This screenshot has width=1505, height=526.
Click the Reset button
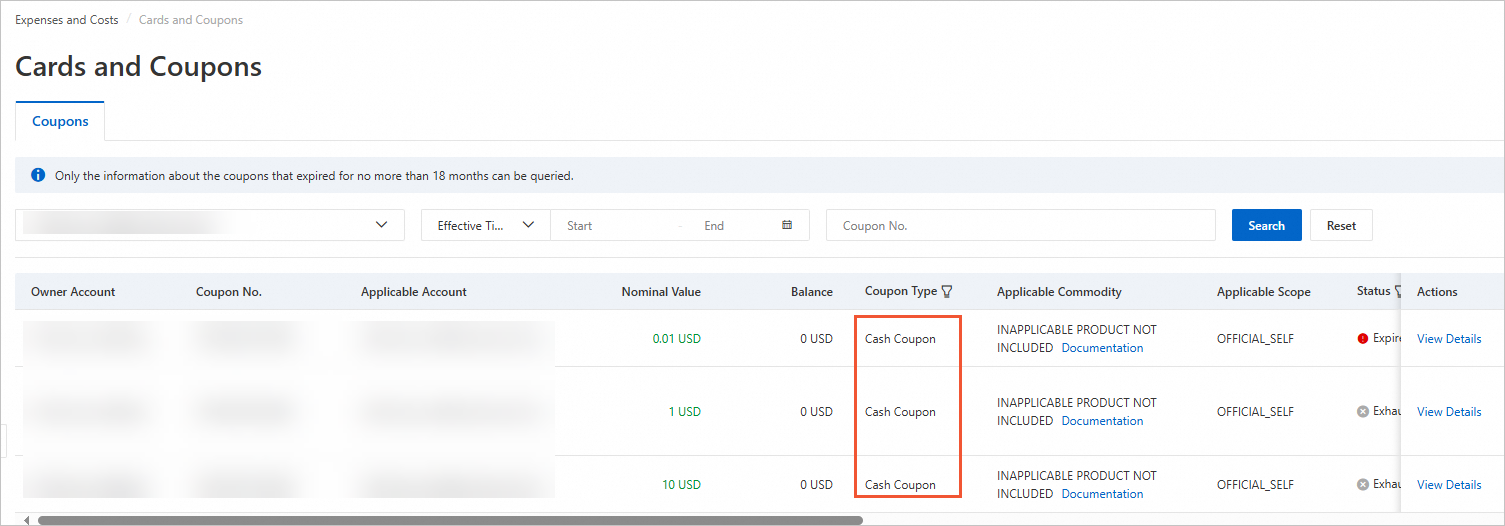pyautogui.click(x=1341, y=225)
